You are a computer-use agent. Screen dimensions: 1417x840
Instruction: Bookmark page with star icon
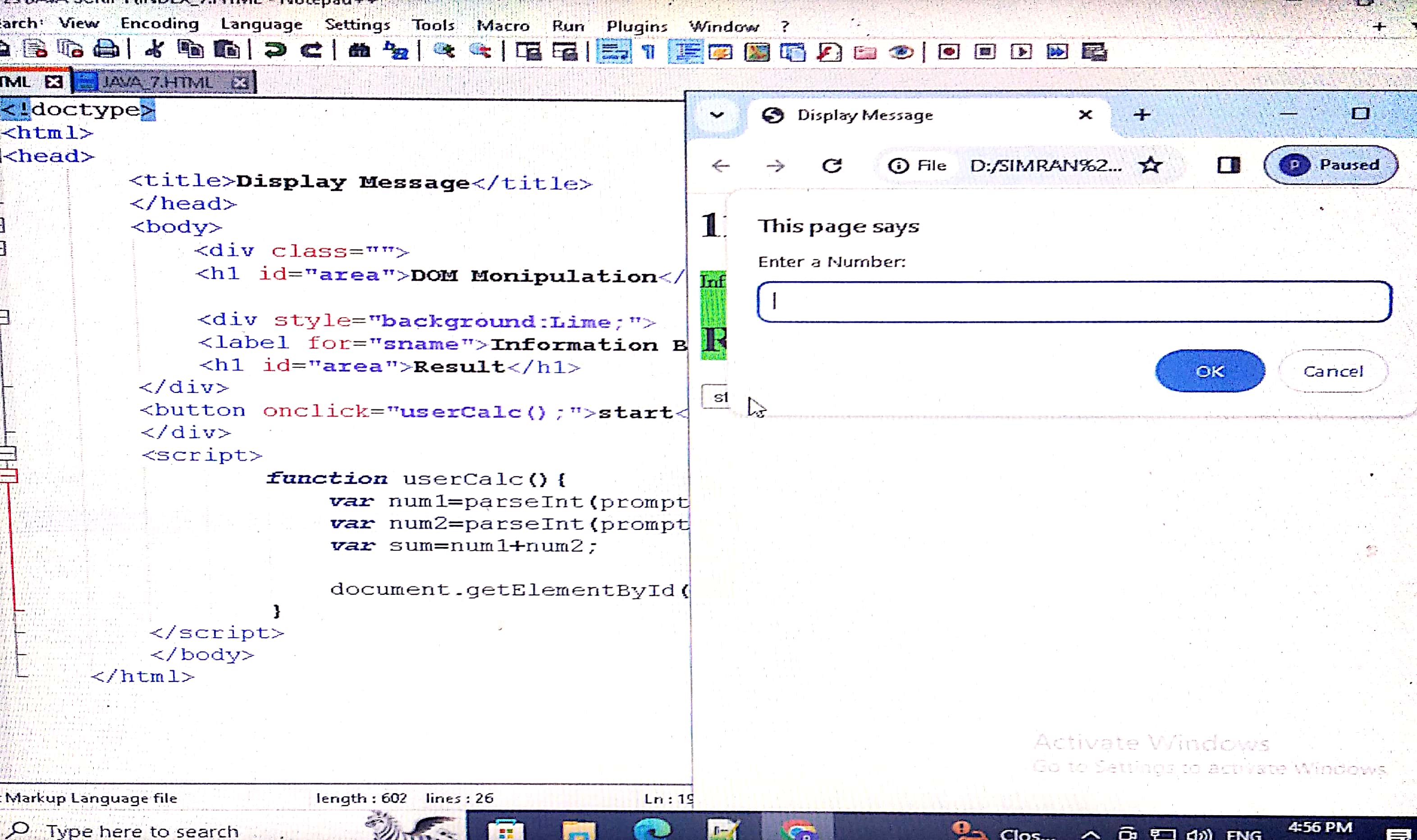coord(1151,165)
